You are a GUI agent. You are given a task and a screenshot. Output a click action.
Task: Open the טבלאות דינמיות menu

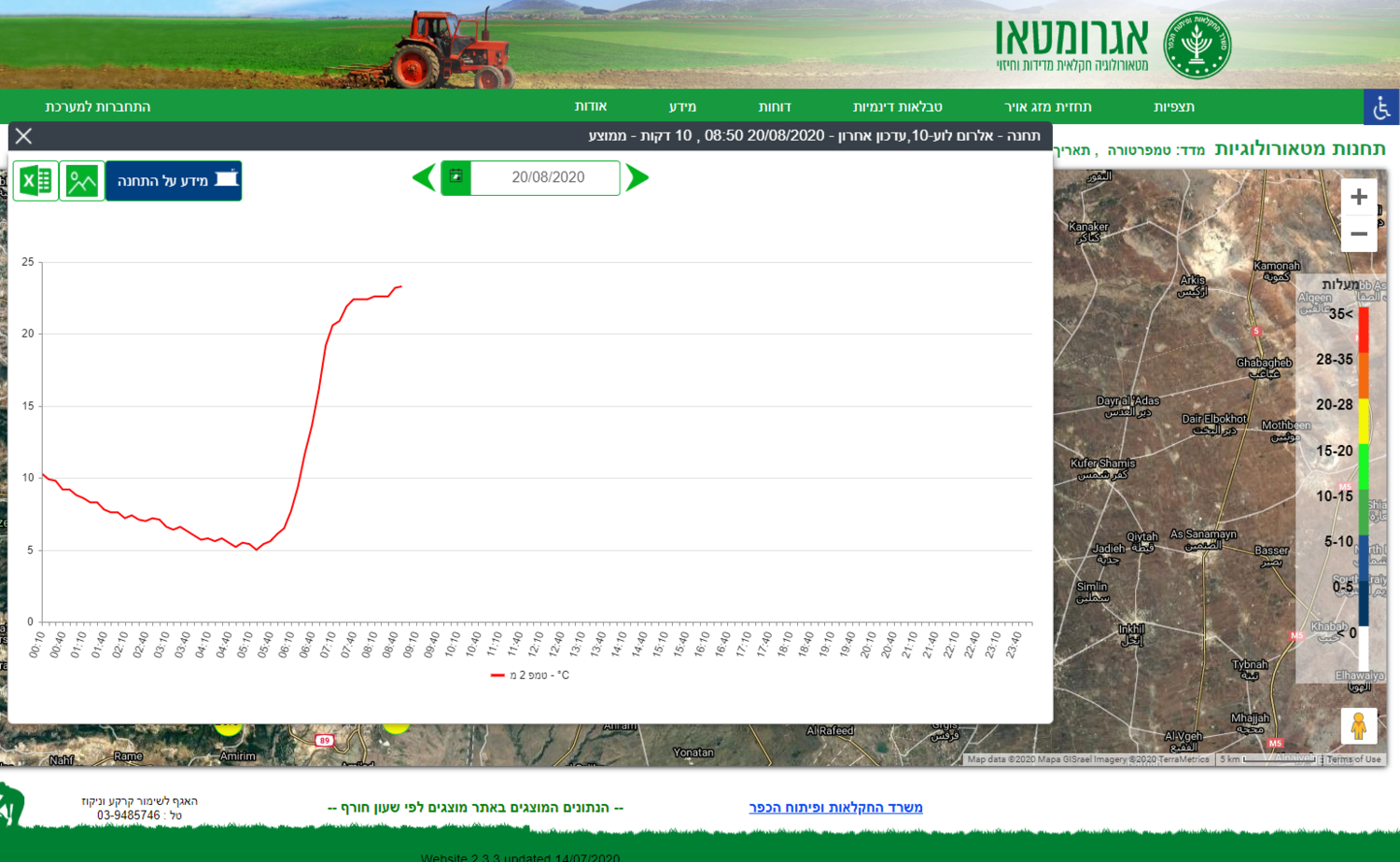coord(897,107)
